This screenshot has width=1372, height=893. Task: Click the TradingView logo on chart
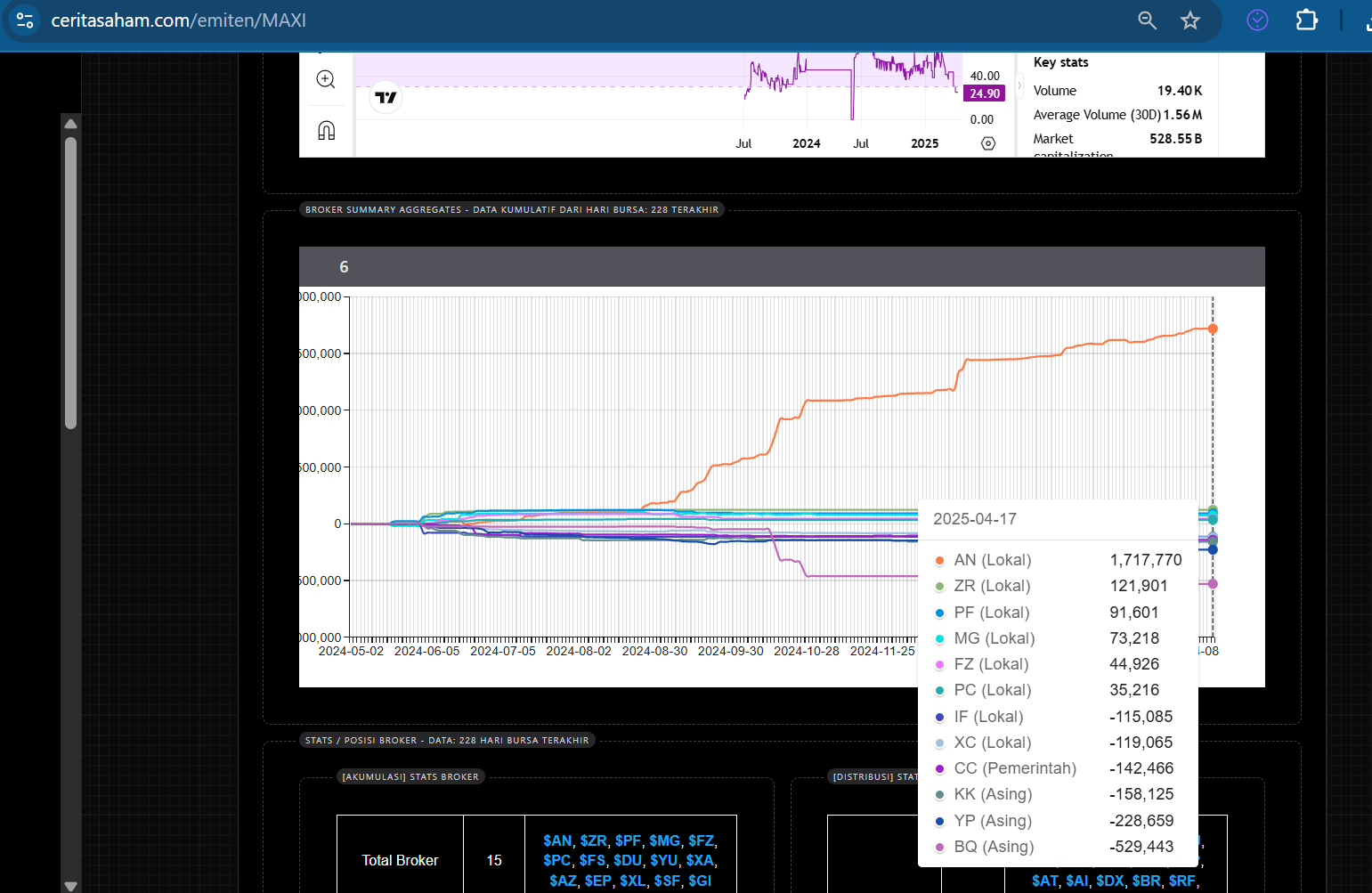point(386,97)
